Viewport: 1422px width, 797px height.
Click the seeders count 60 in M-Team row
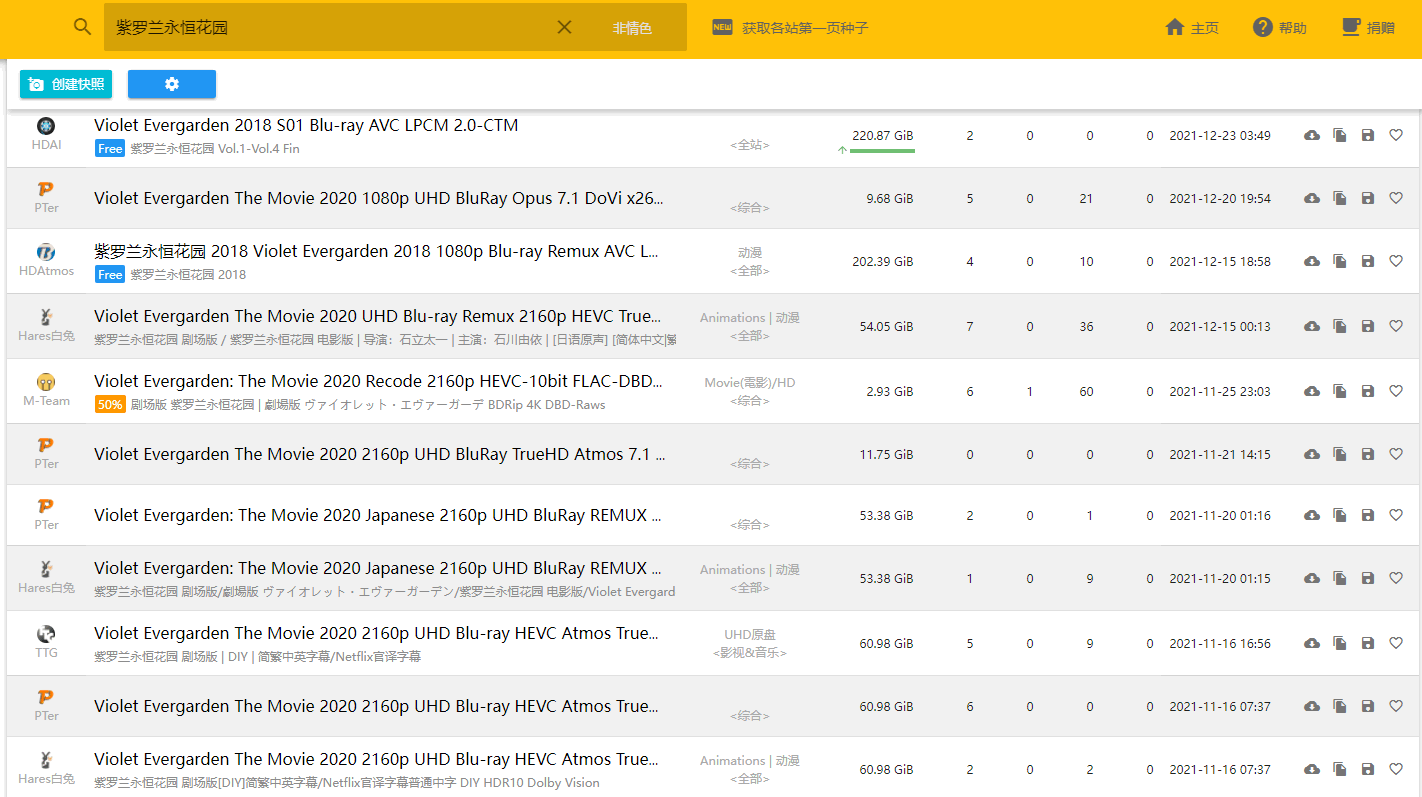coord(1086,391)
